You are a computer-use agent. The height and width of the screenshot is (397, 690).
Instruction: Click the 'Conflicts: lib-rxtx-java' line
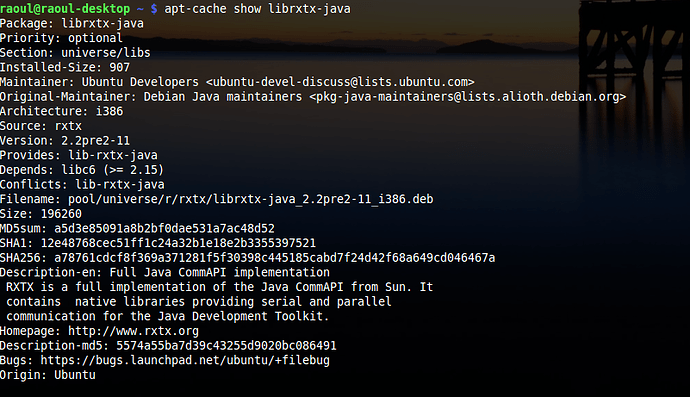tap(82, 184)
